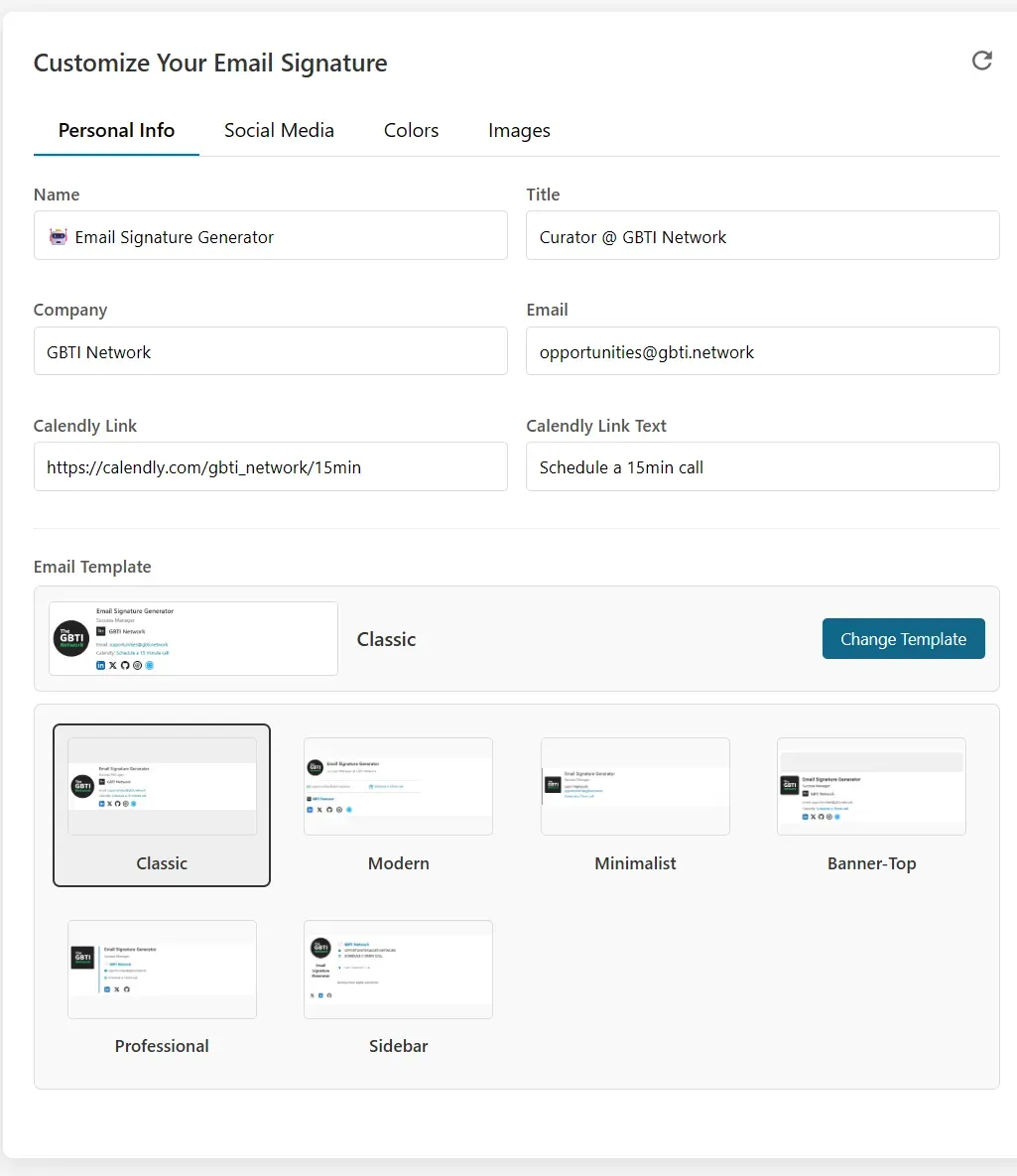Click the robot emoji in the Name field

(x=59, y=237)
